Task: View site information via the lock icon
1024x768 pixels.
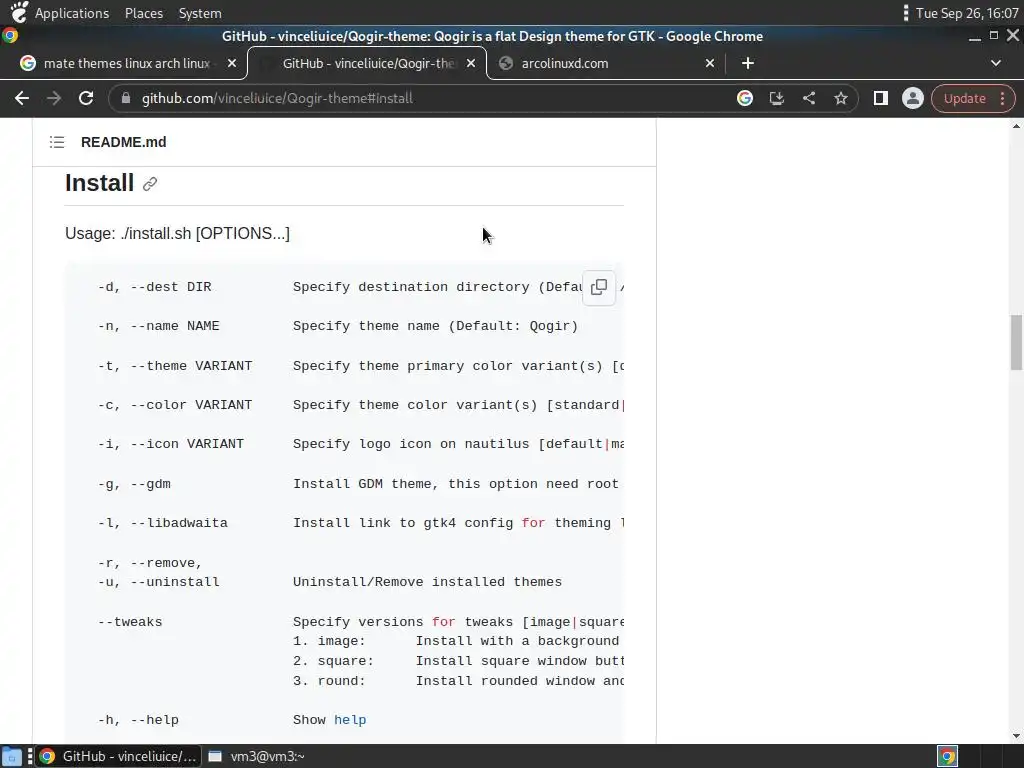Action: [126, 99]
